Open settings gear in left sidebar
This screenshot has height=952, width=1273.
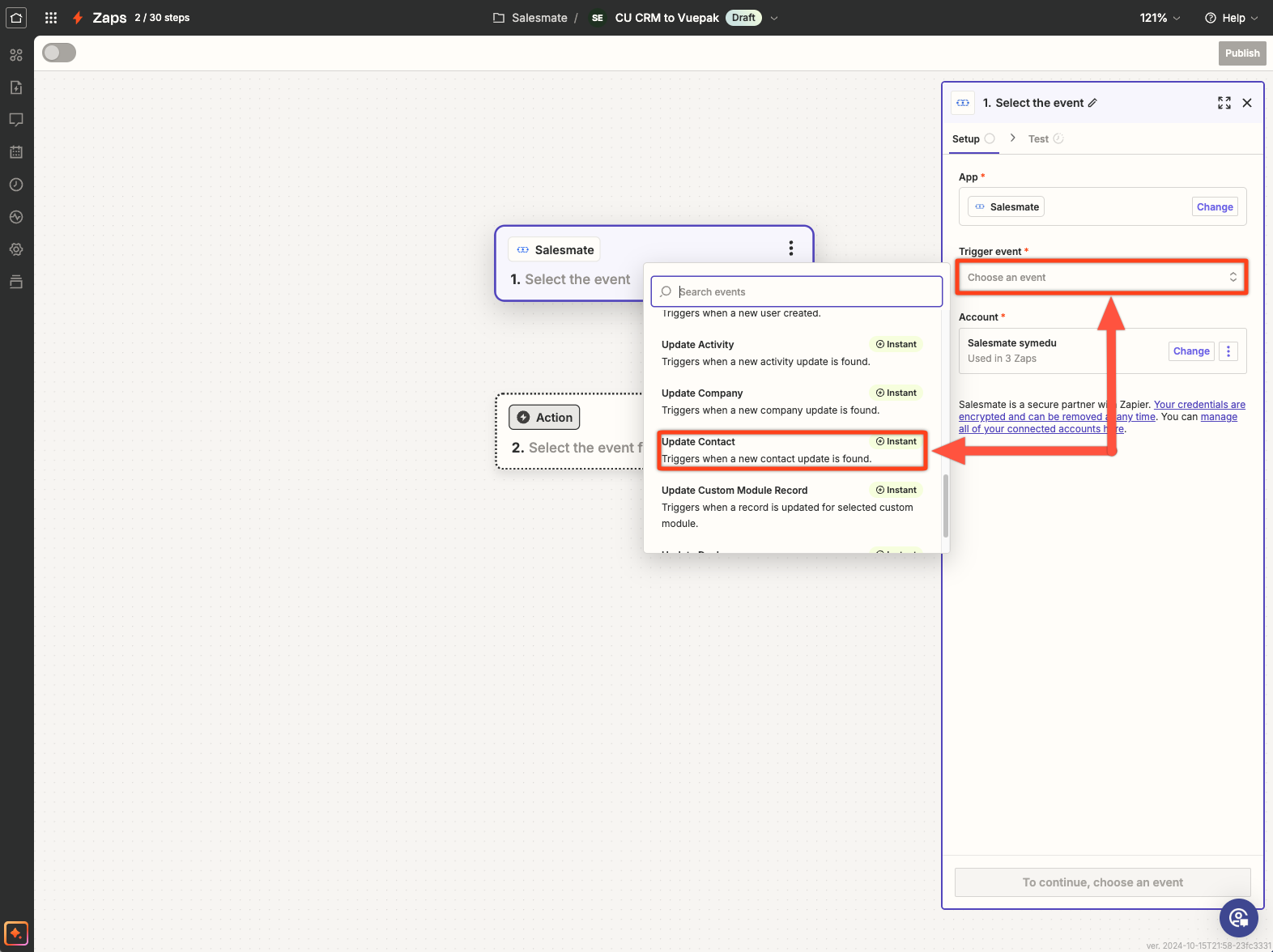coord(16,249)
